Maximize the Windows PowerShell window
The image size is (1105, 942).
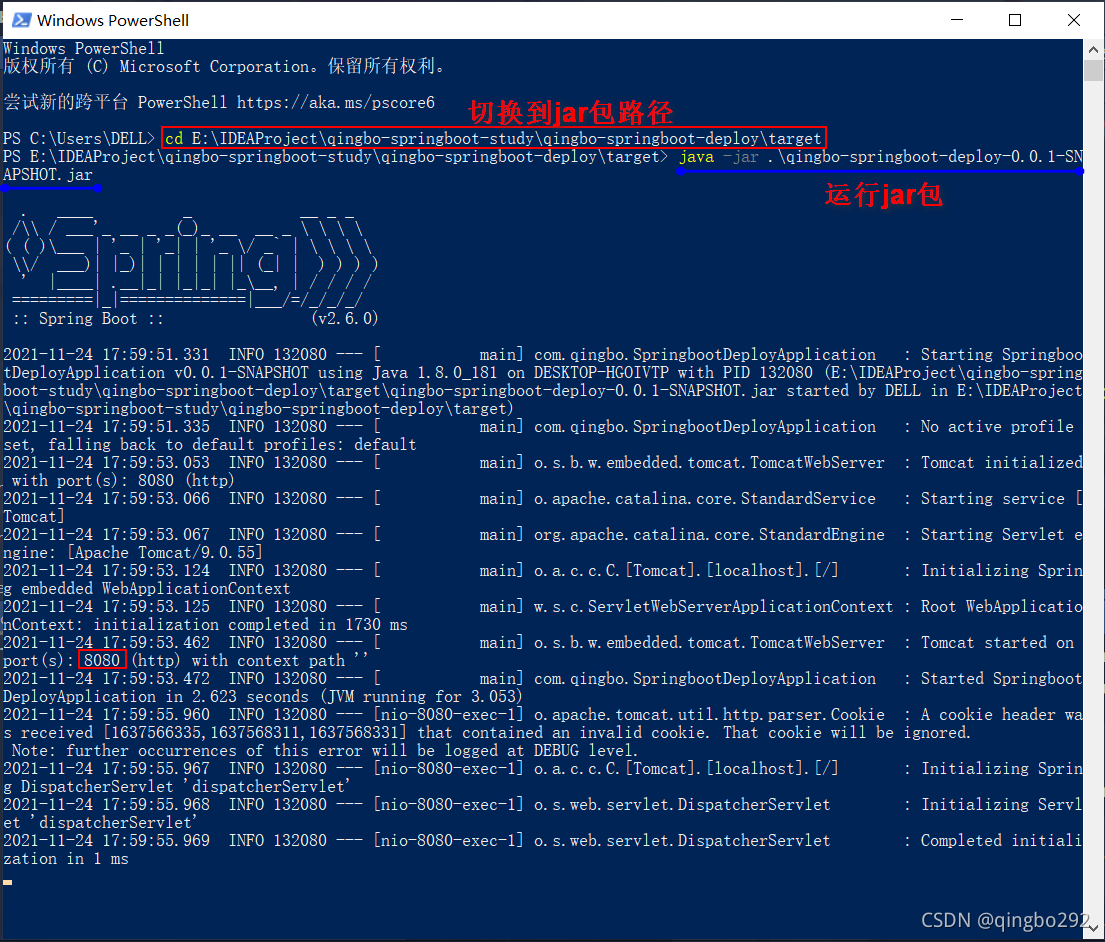tap(1015, 20)
